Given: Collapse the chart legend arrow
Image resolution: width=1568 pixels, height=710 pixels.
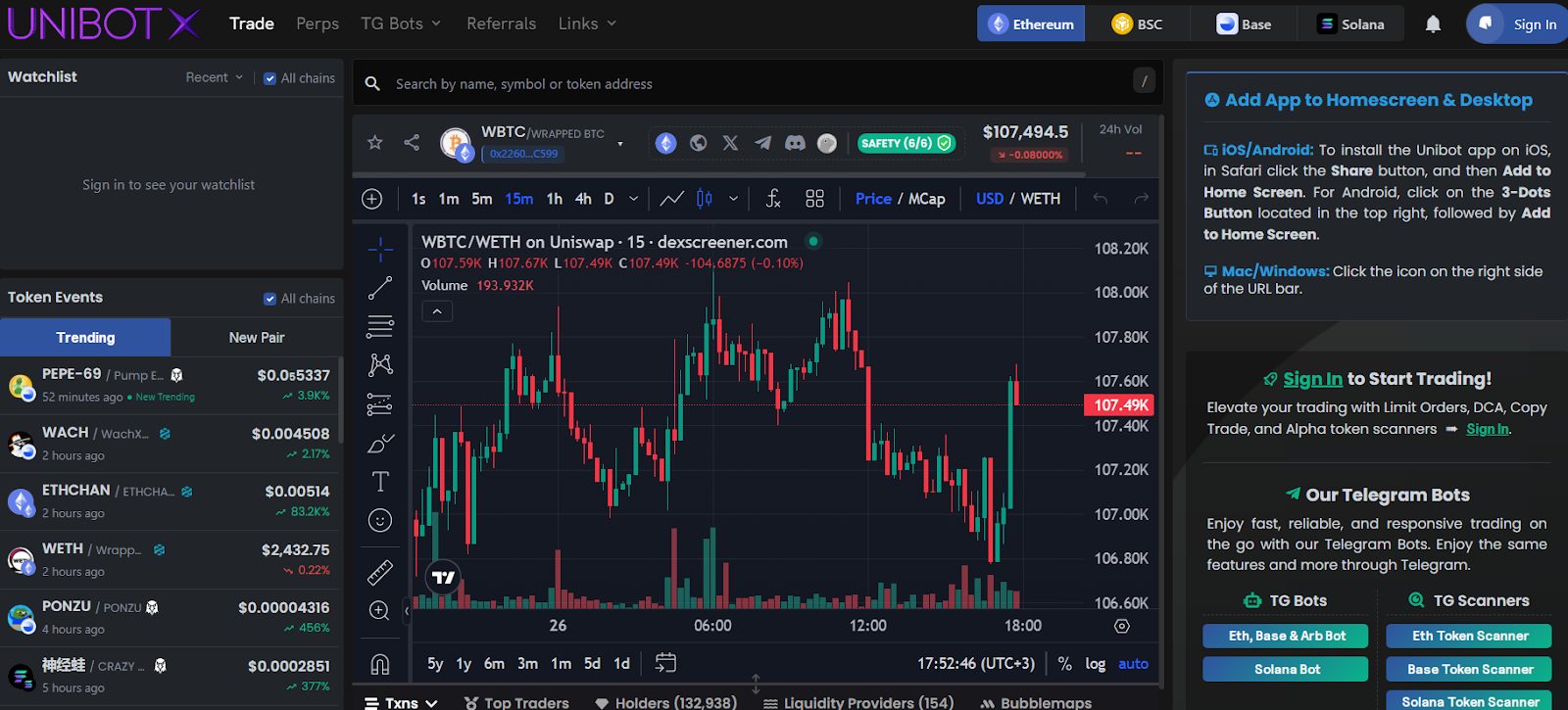Looking at the screenshot, I should [437, 311].
